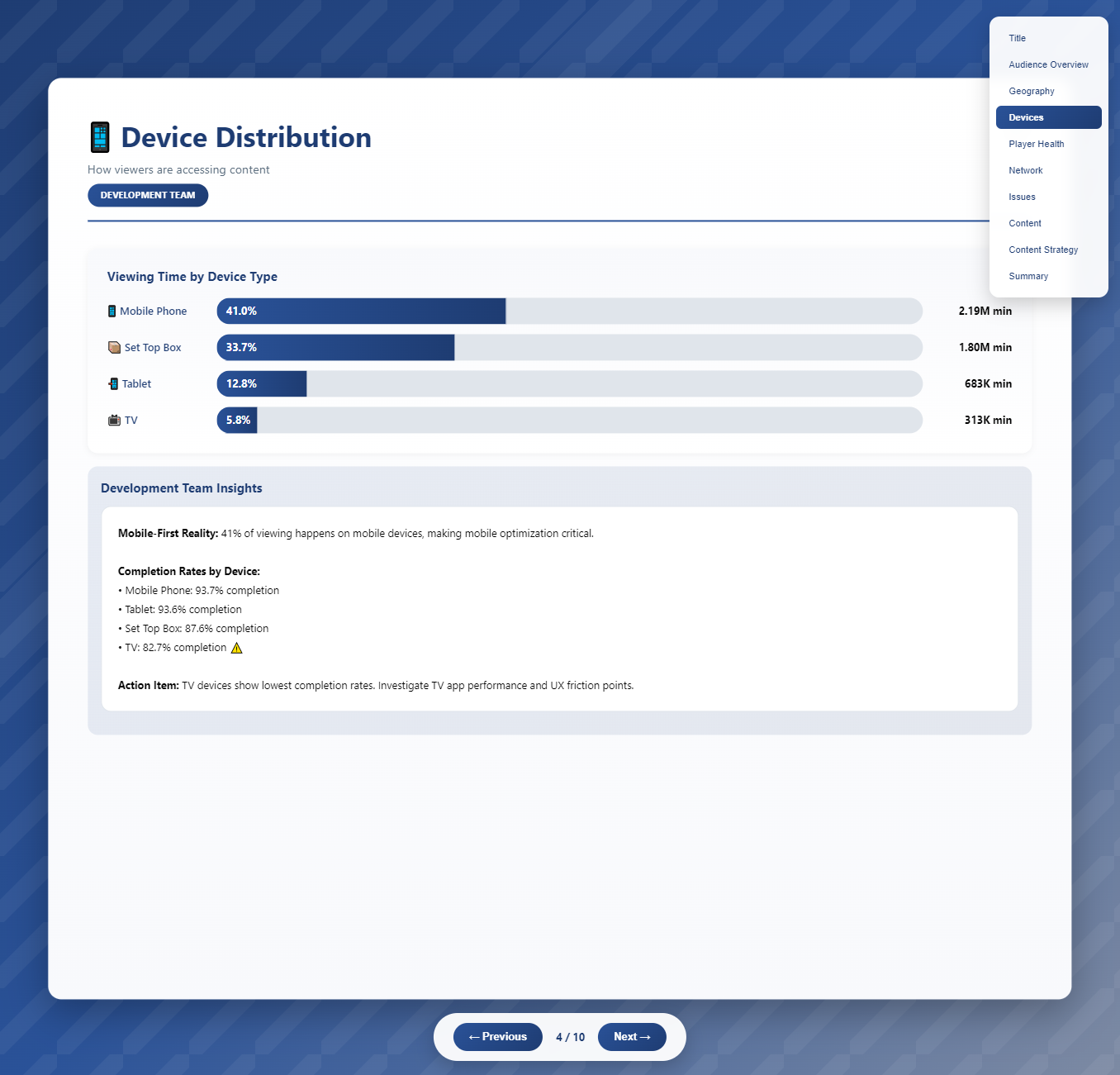The image size is (1120, 1075).
Task: Open the Issues slide
Action: 1022,197
